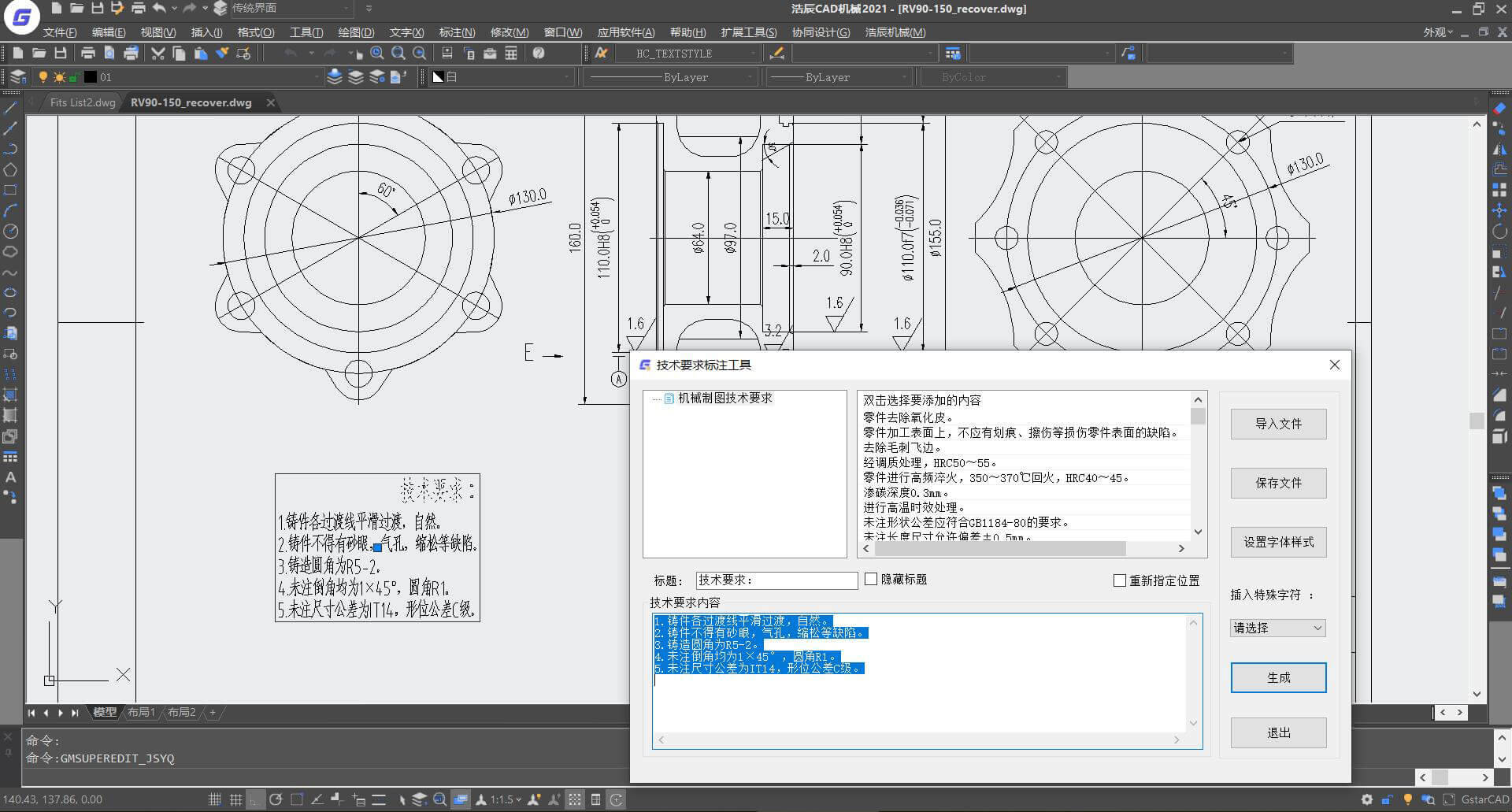Viewport: 1512px width, 812px height.
Task: Open the settings gear icon in status bar
Action: point(1367,799)
